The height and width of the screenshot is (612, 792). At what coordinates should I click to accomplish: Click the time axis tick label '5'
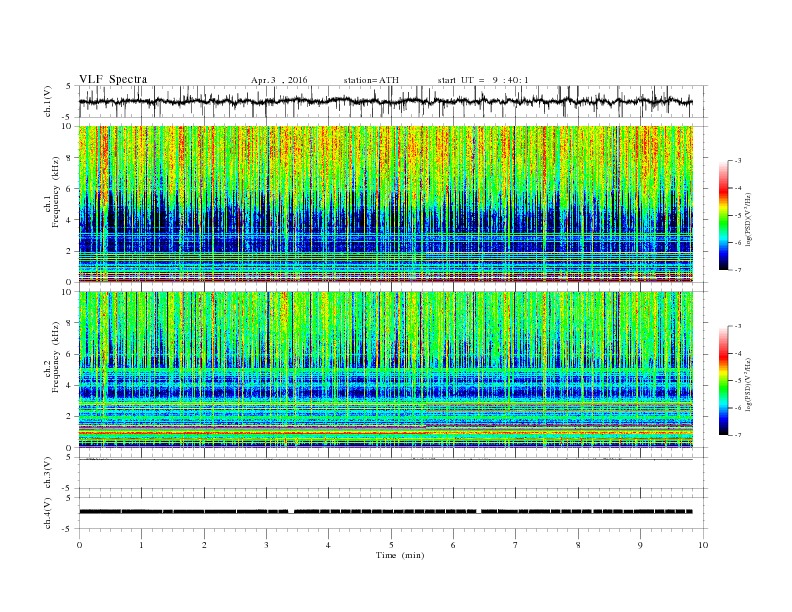pyautogui.click(x=391, y=545)
